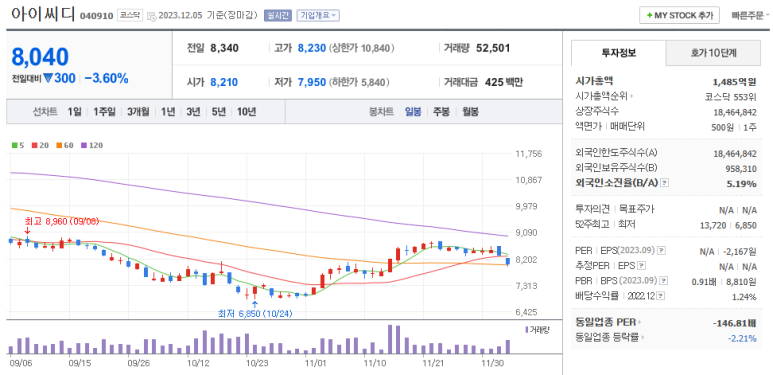Click the red arrow under 최고 8,960 label
The image size is (773, 375).
pyautogui.click(x=28, y=230)
